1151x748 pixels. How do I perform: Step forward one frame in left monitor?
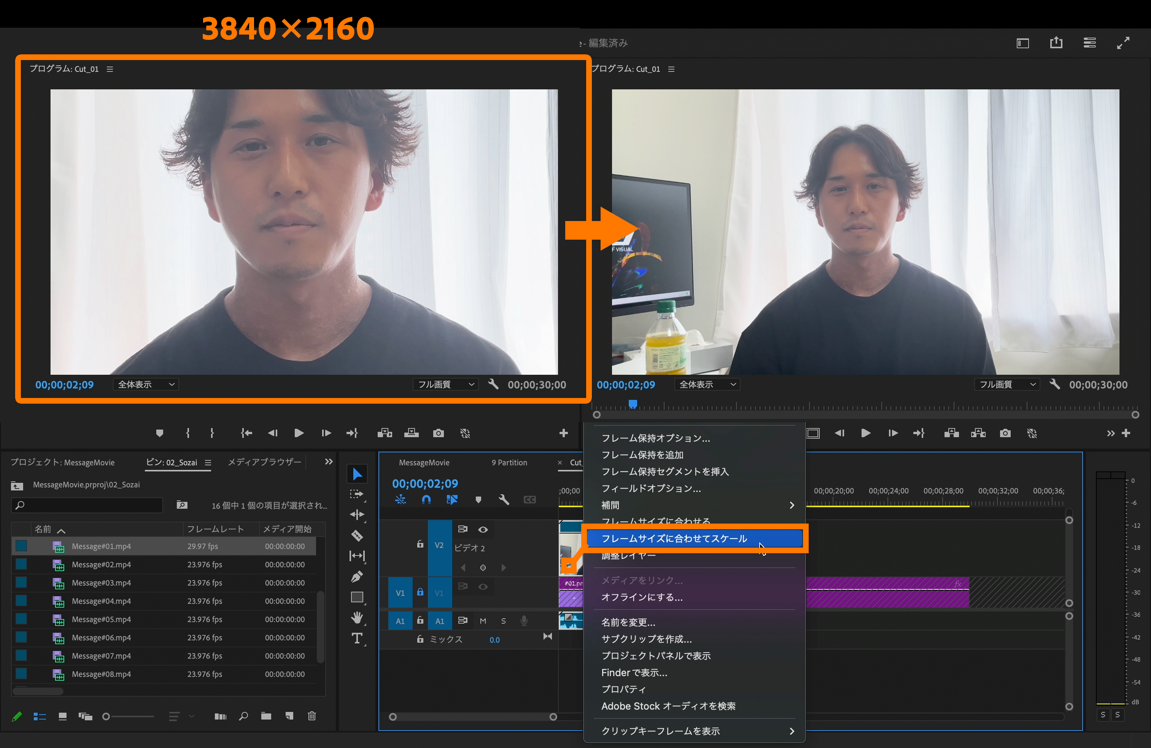(326, 434)
